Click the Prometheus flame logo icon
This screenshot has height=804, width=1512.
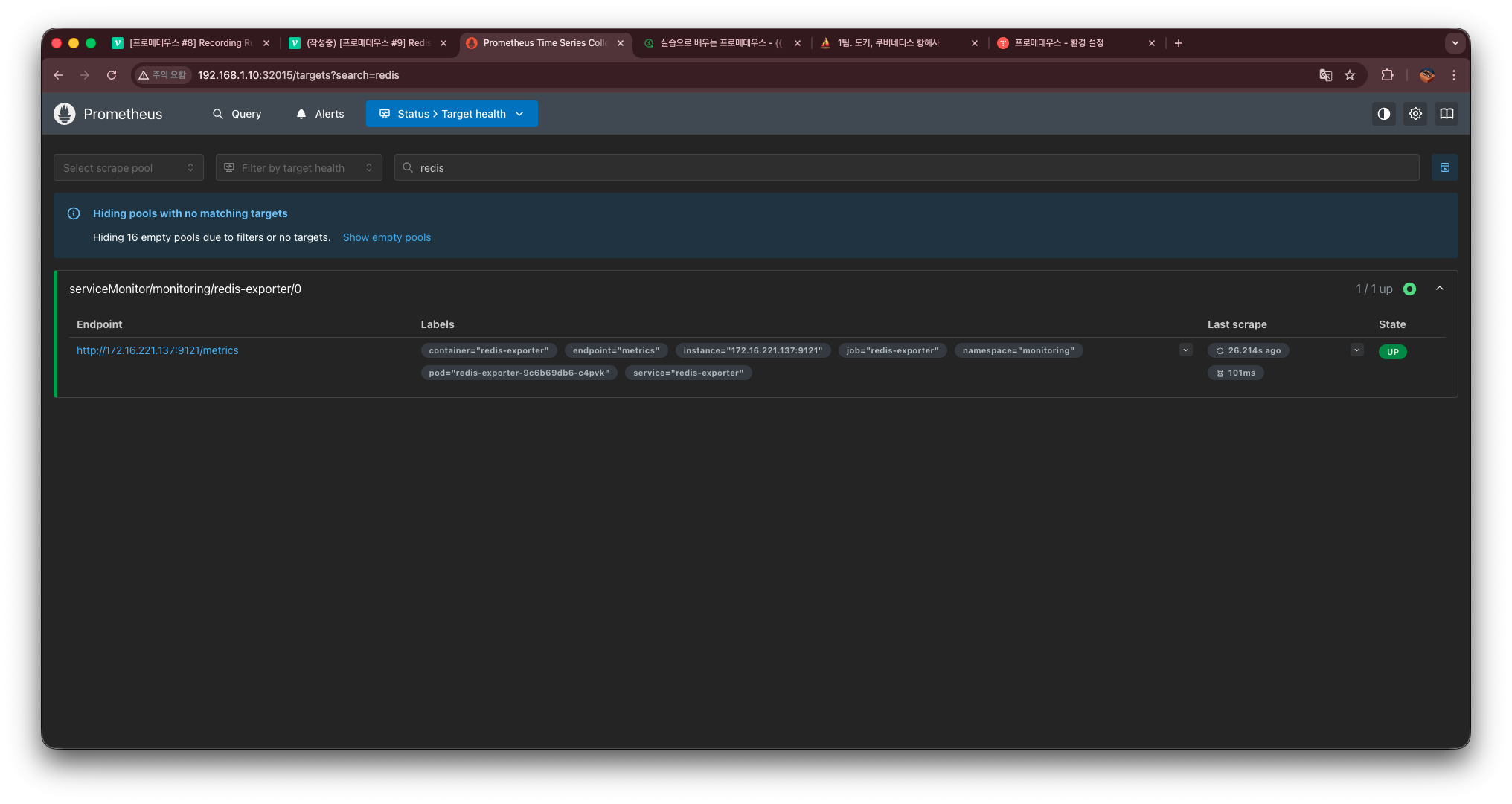click(65, 114)
